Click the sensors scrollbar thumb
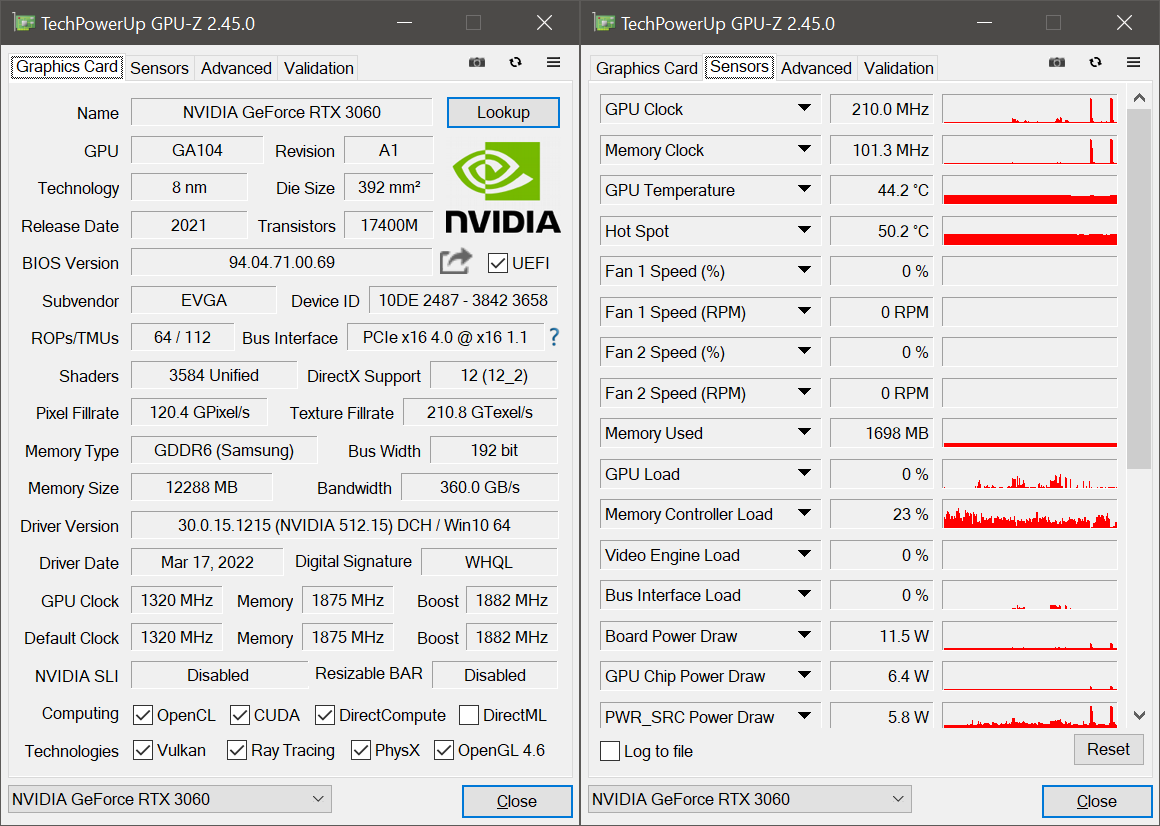Viewport: 1160px width, 826px height. pos(1139,289)
